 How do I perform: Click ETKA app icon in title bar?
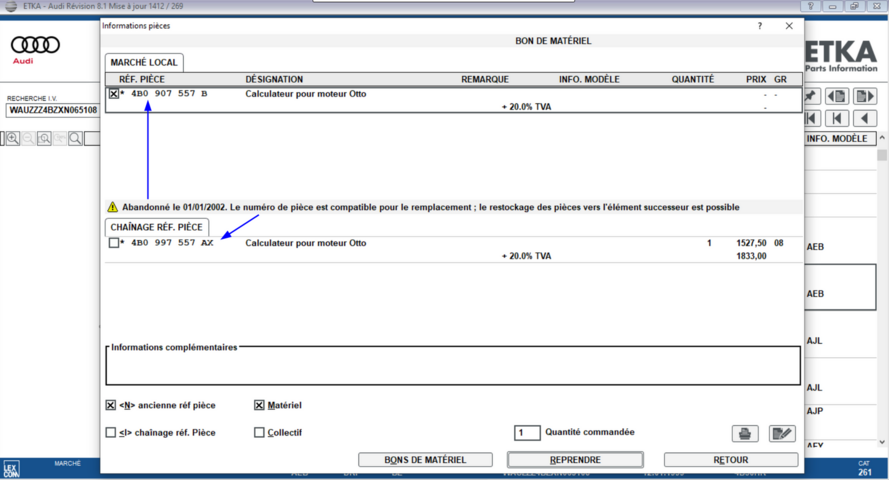point(11,6)
